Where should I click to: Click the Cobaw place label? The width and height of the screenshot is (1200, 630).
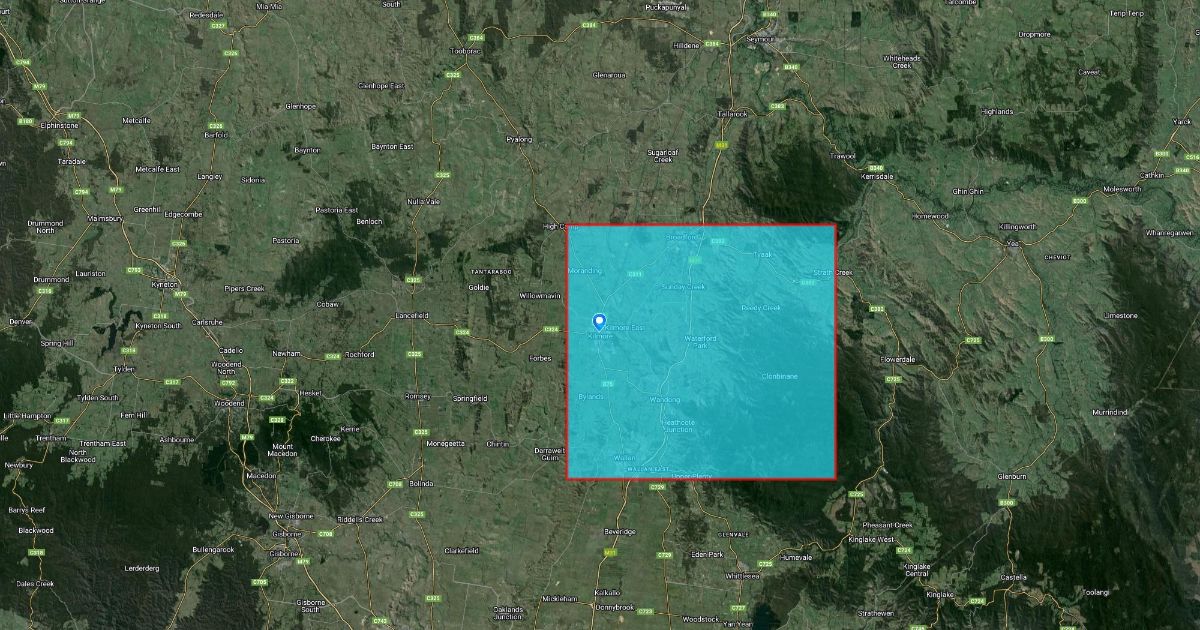coord(327,303)
